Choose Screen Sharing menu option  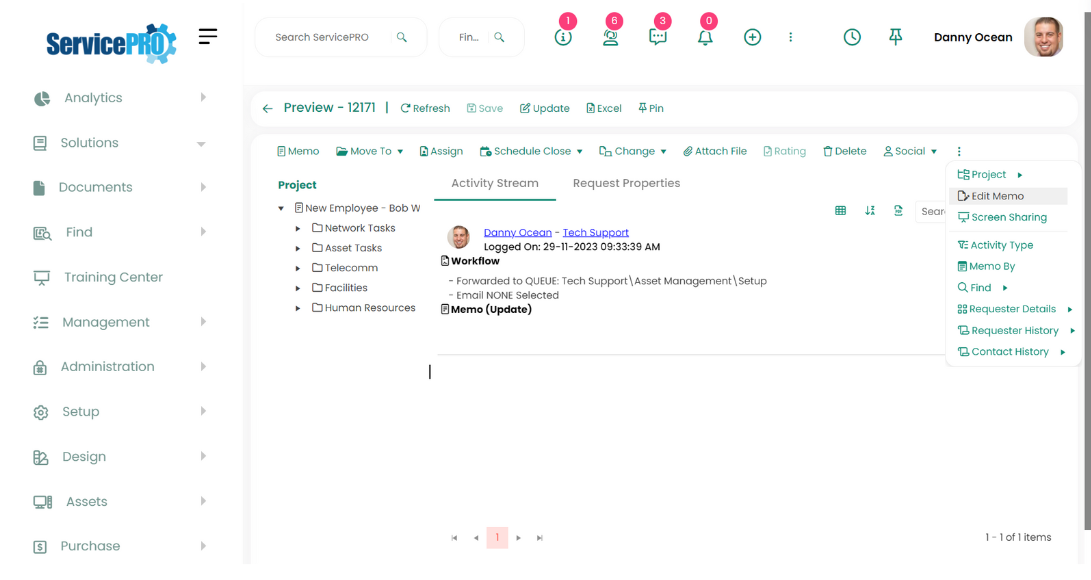[x=1008, y=218]
